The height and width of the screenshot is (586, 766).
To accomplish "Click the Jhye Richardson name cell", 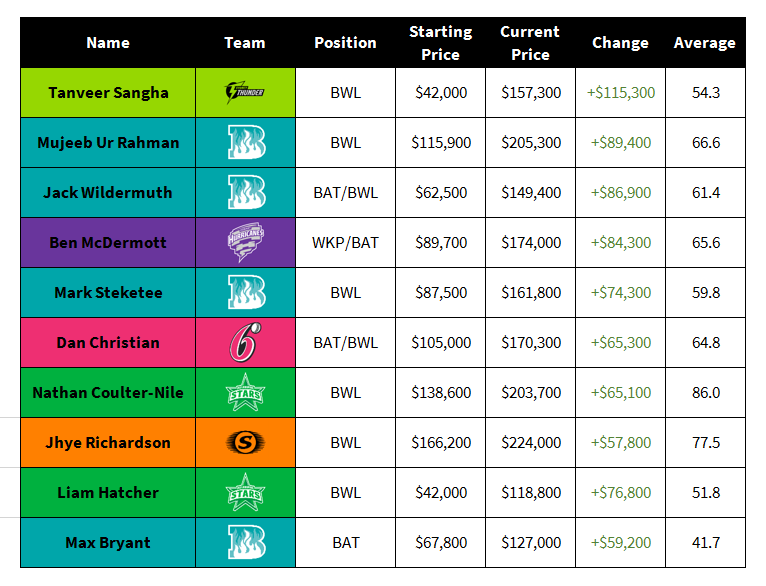I will tap(108, 442).
